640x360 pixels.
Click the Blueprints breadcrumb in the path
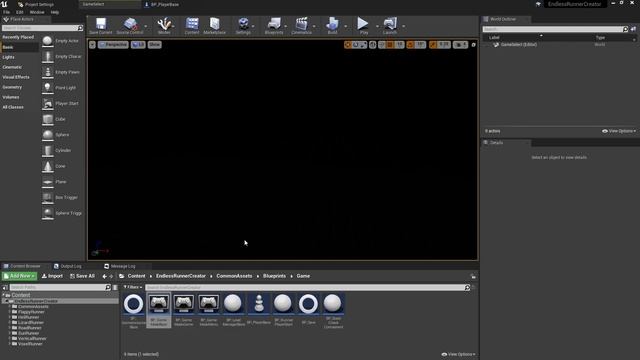(274, 276)
